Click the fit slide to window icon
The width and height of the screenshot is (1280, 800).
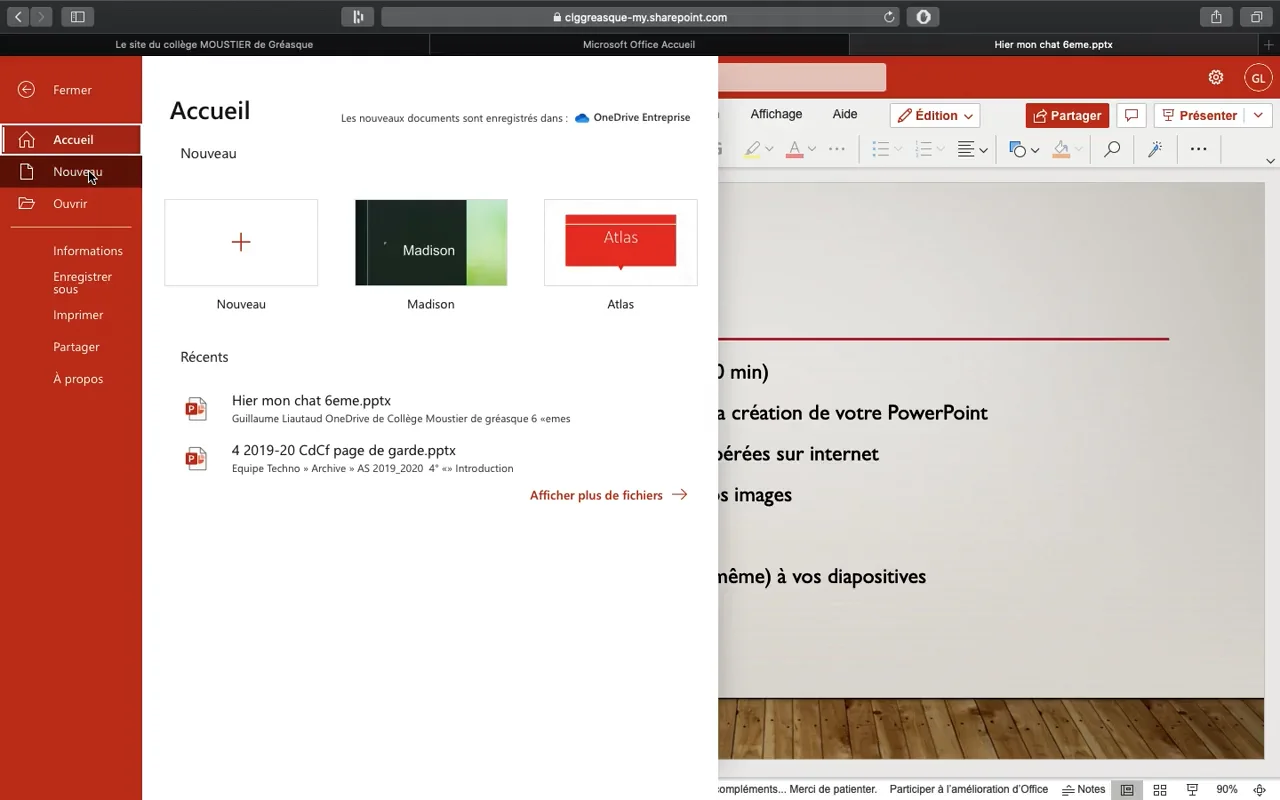click(1260, 790)
